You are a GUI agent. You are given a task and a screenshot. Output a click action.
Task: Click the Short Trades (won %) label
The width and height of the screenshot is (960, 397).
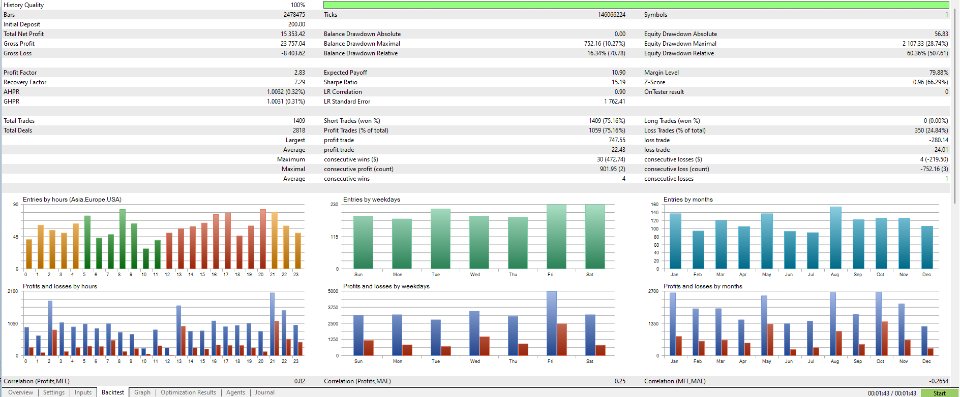[x=352, y=121]
